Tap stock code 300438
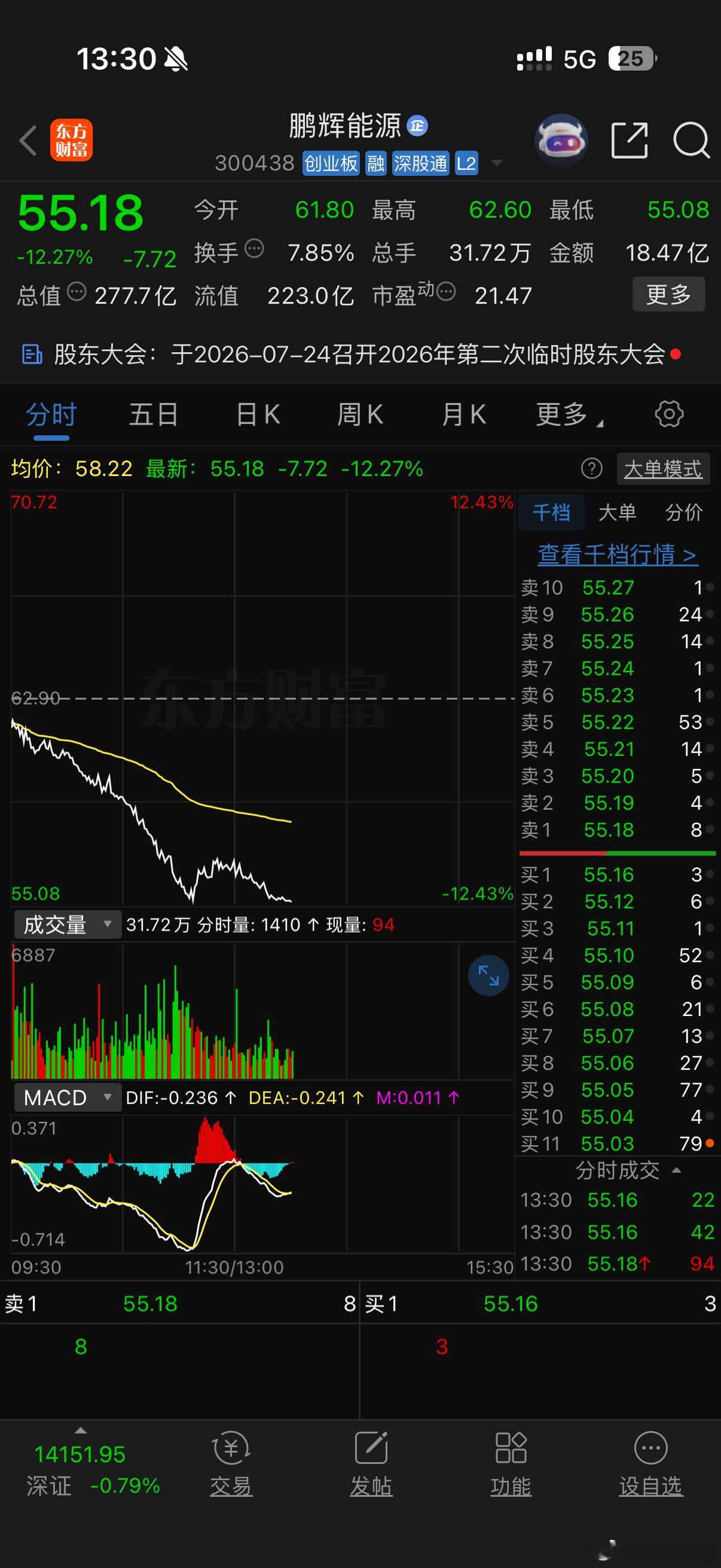Image resolution: width=721 pixels, height=1568 pixels. point(255,163)
